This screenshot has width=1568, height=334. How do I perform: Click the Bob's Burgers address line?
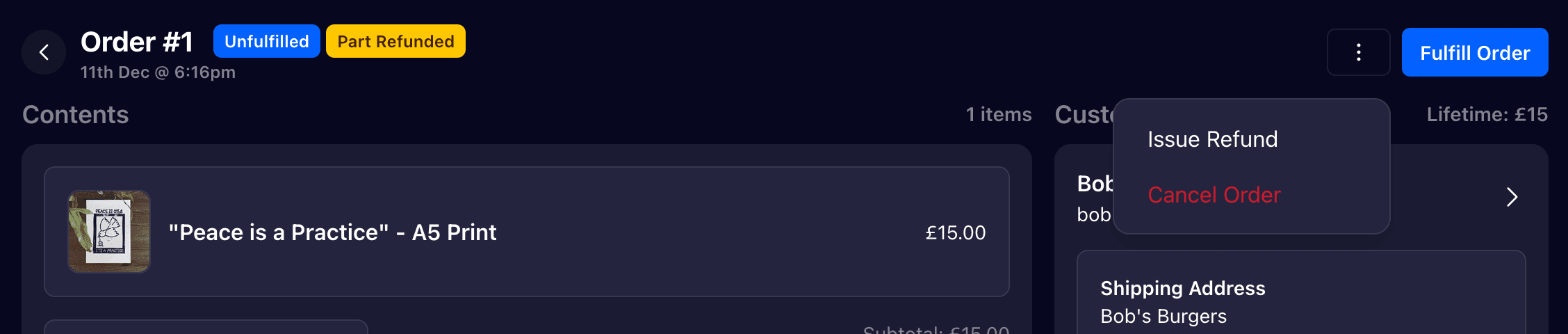(x=1163, y=317)
